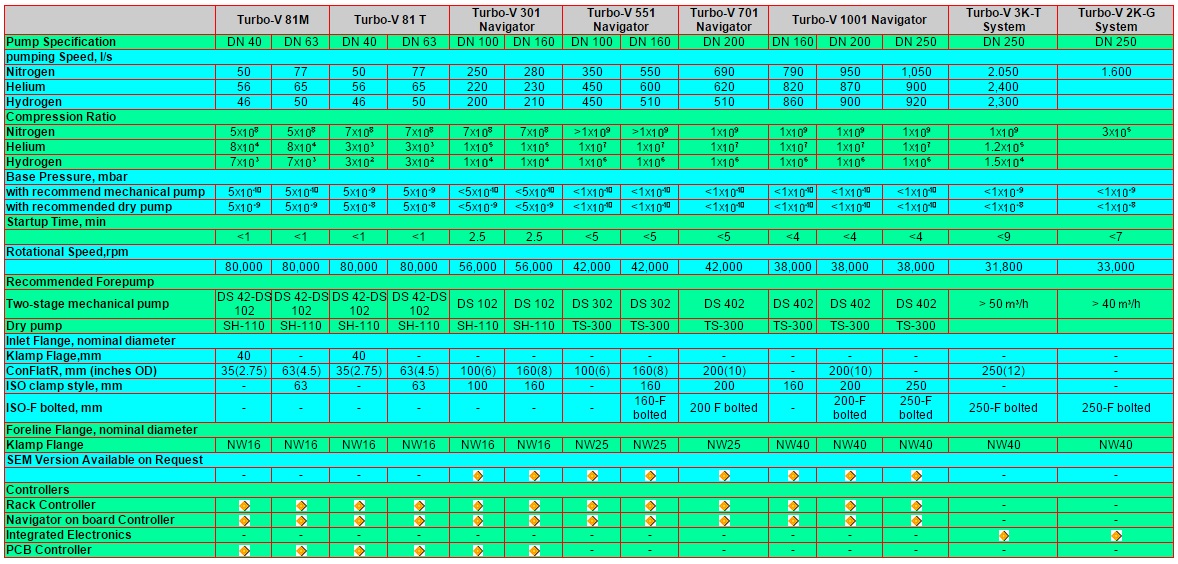Screen dimensions: 1178x564
Task: Click the SEM Version diamond under Turbo-V 301 DN 160
Action: click(535, 475)
